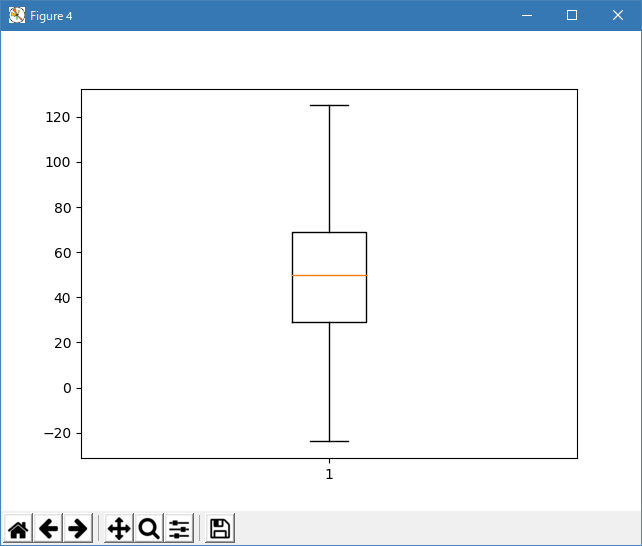Activate the Pan axes tool
Viewport: 642px width, 546px height.
click(119, 528)
